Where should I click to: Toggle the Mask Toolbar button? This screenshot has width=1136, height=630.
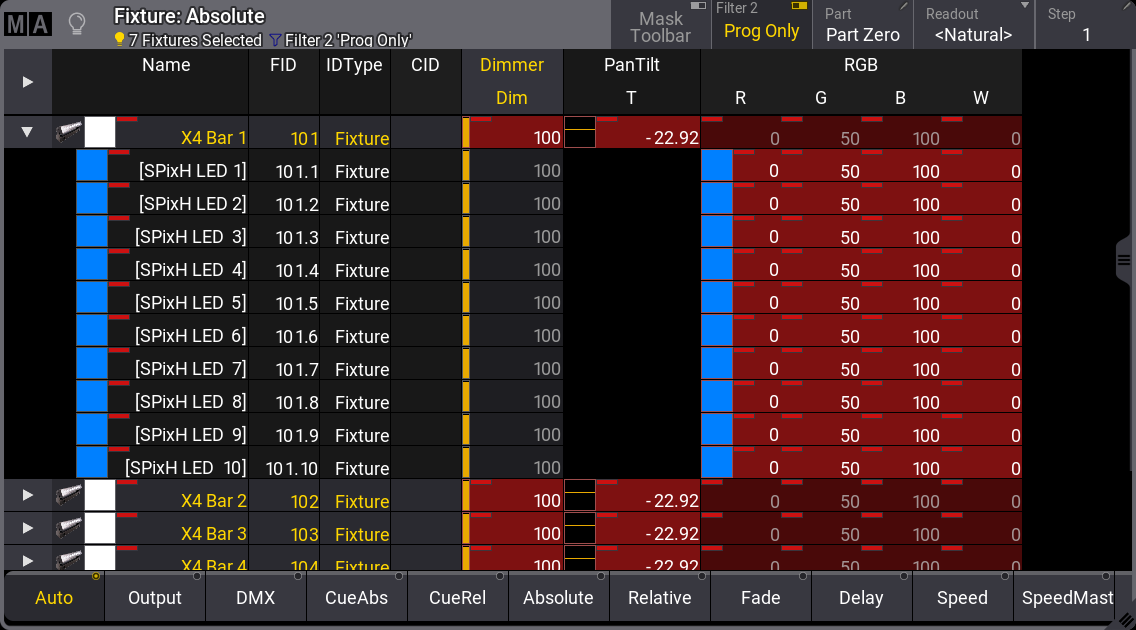660,26
